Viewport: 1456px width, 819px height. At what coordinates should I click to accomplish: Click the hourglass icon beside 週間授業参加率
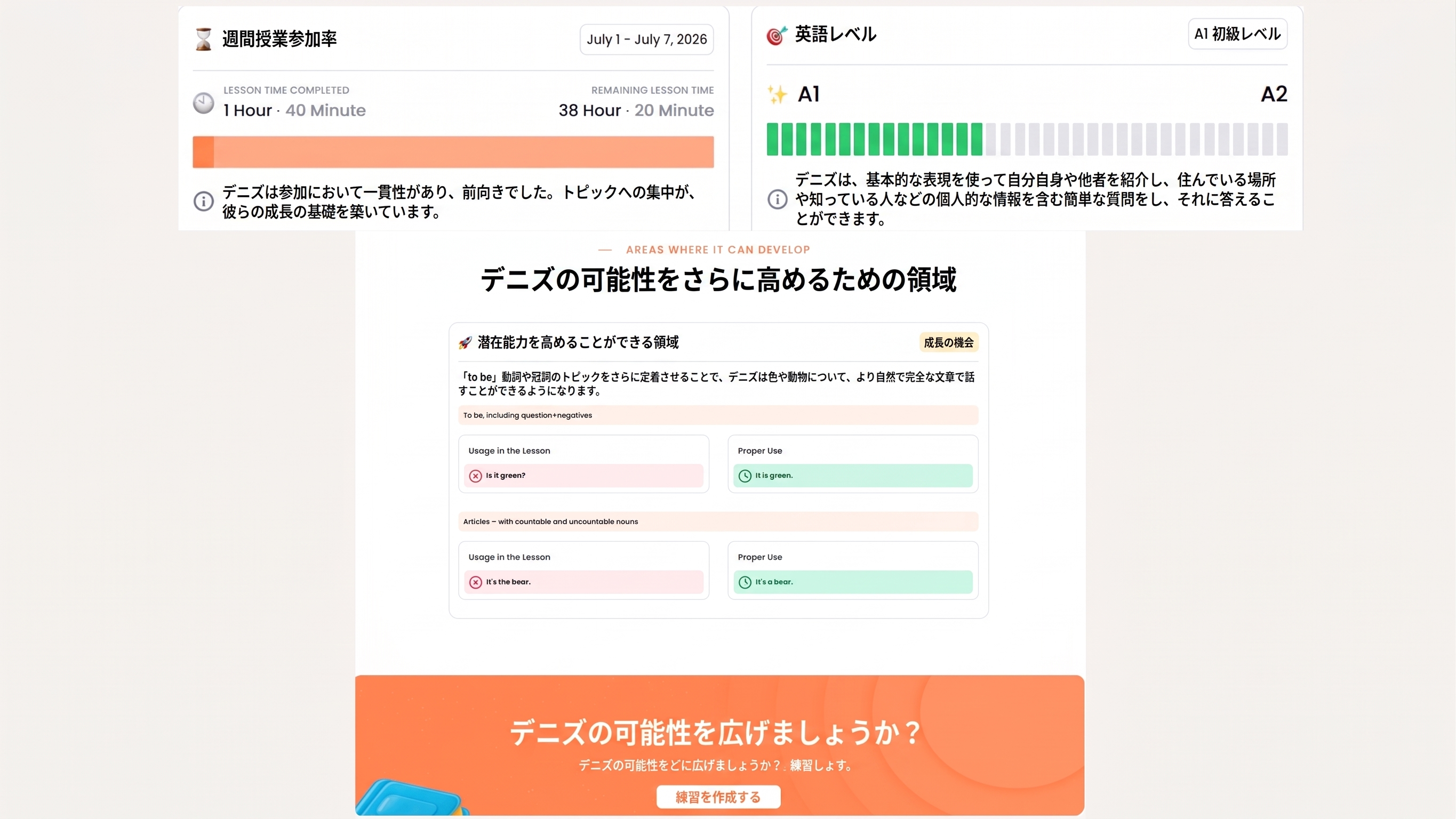[204, 39]
